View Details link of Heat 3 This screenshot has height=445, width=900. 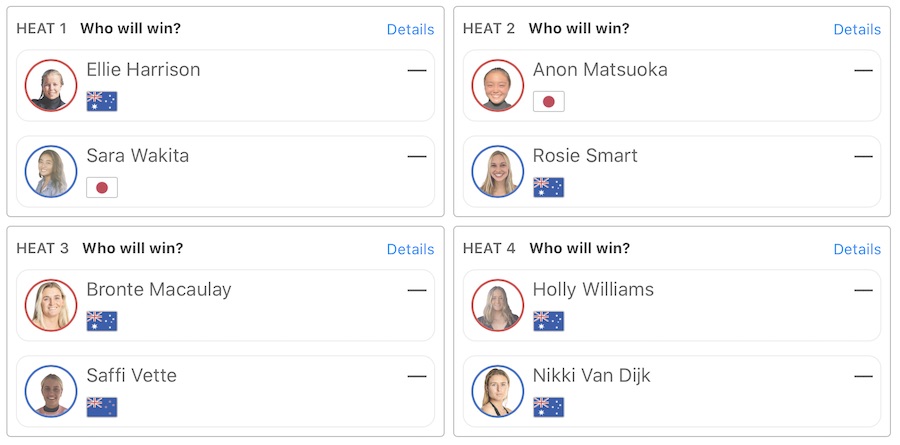pyautogui.click(x=410, y=249)
